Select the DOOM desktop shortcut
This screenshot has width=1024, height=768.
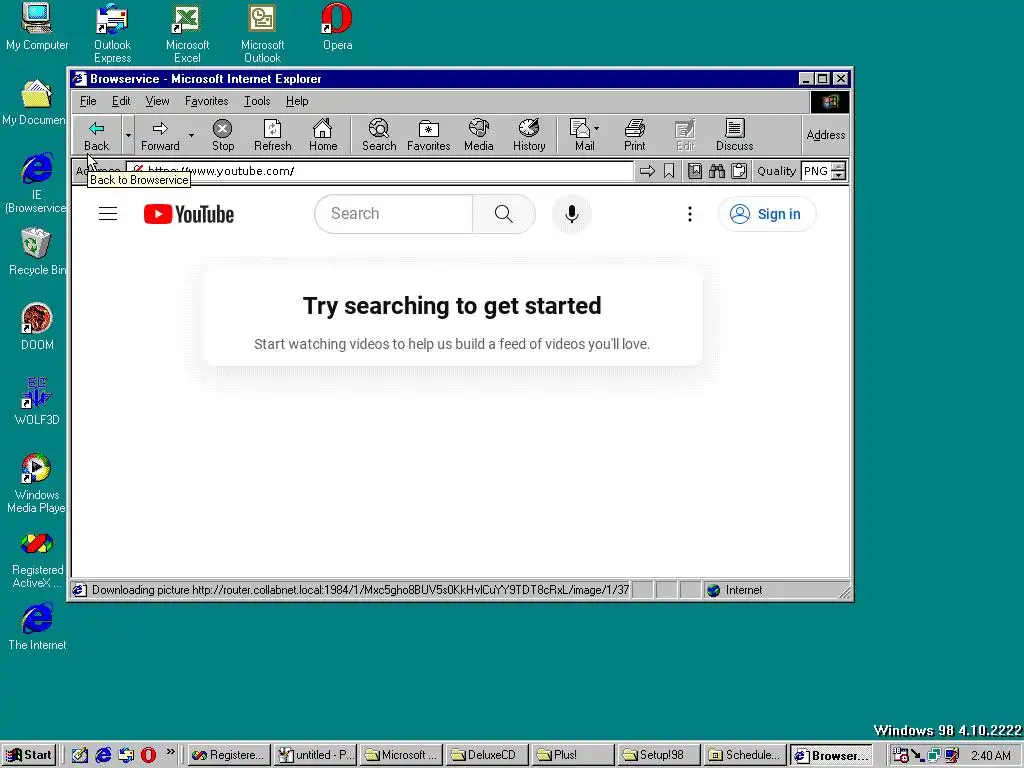(37, 327)
